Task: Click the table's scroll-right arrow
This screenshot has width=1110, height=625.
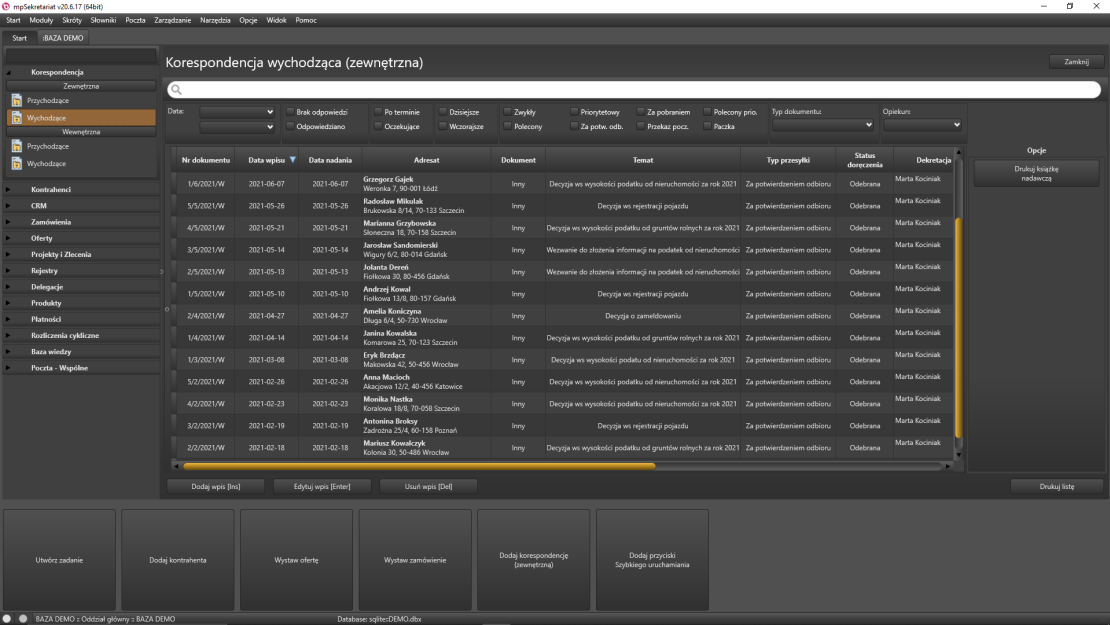Action: pos(948,466)
